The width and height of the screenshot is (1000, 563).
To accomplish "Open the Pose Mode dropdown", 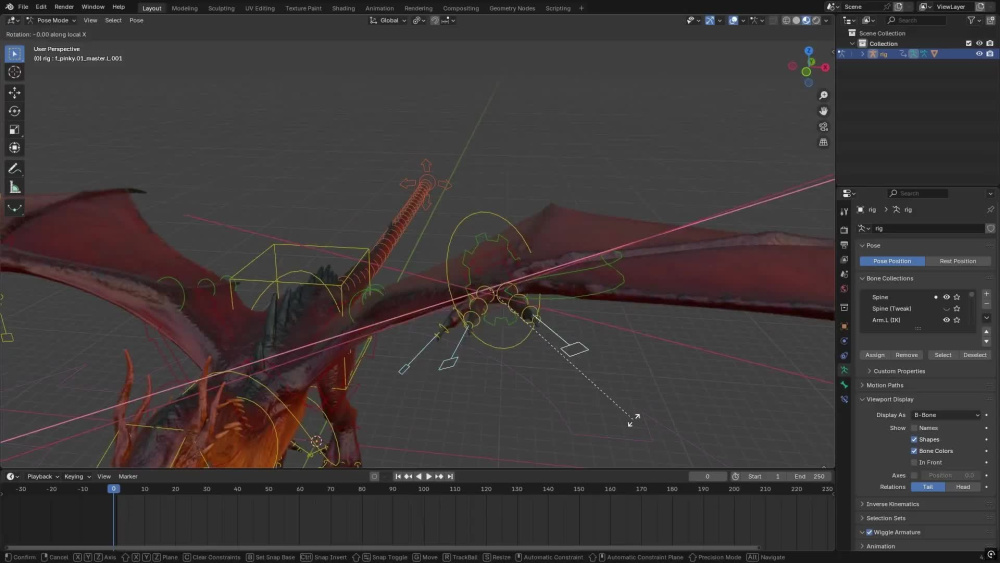I will pos(51,20).
